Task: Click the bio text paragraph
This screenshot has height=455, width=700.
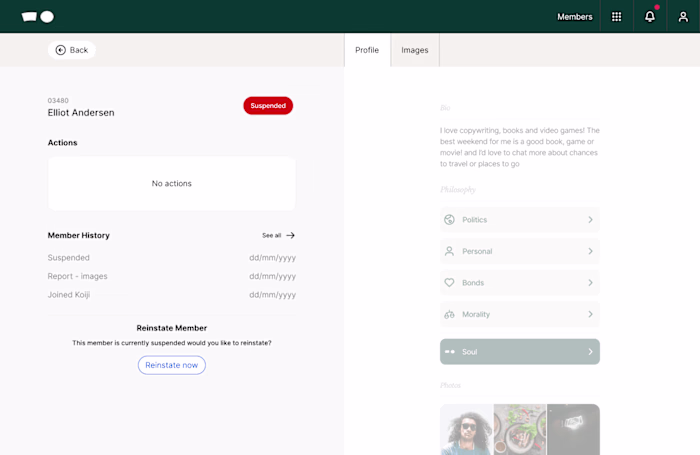Action: click(520, 147)
